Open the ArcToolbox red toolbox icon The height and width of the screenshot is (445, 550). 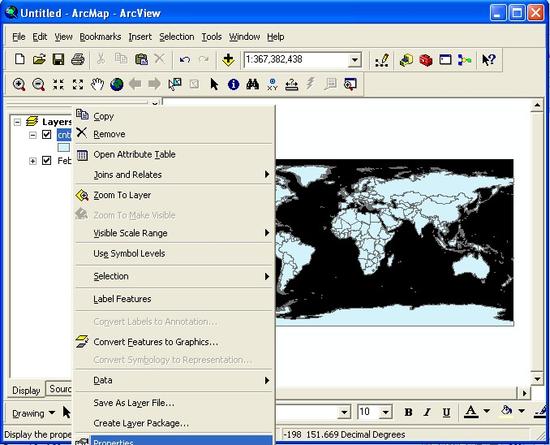426,60
